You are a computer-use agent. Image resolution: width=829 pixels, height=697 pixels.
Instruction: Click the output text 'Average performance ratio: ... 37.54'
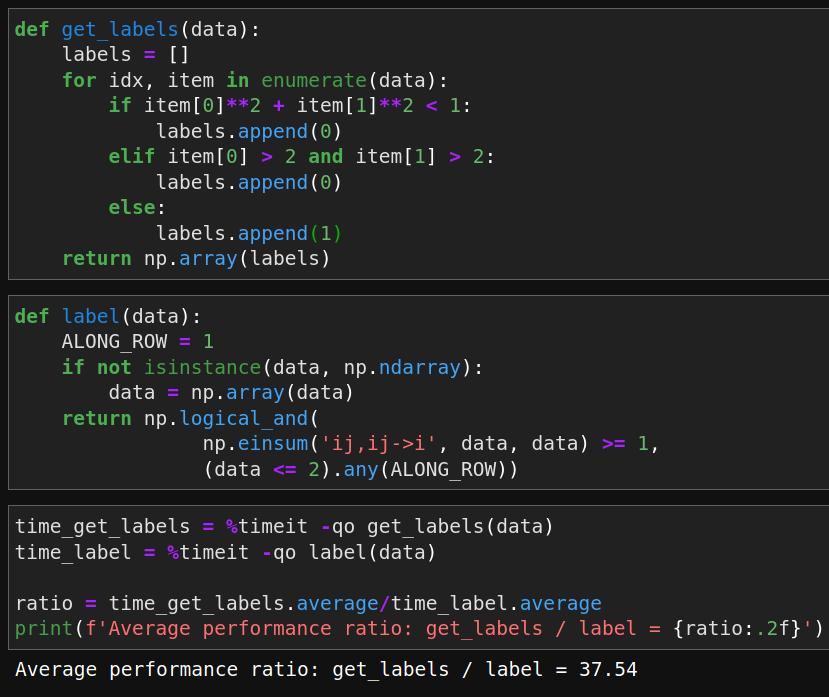(x=326, y=670)
